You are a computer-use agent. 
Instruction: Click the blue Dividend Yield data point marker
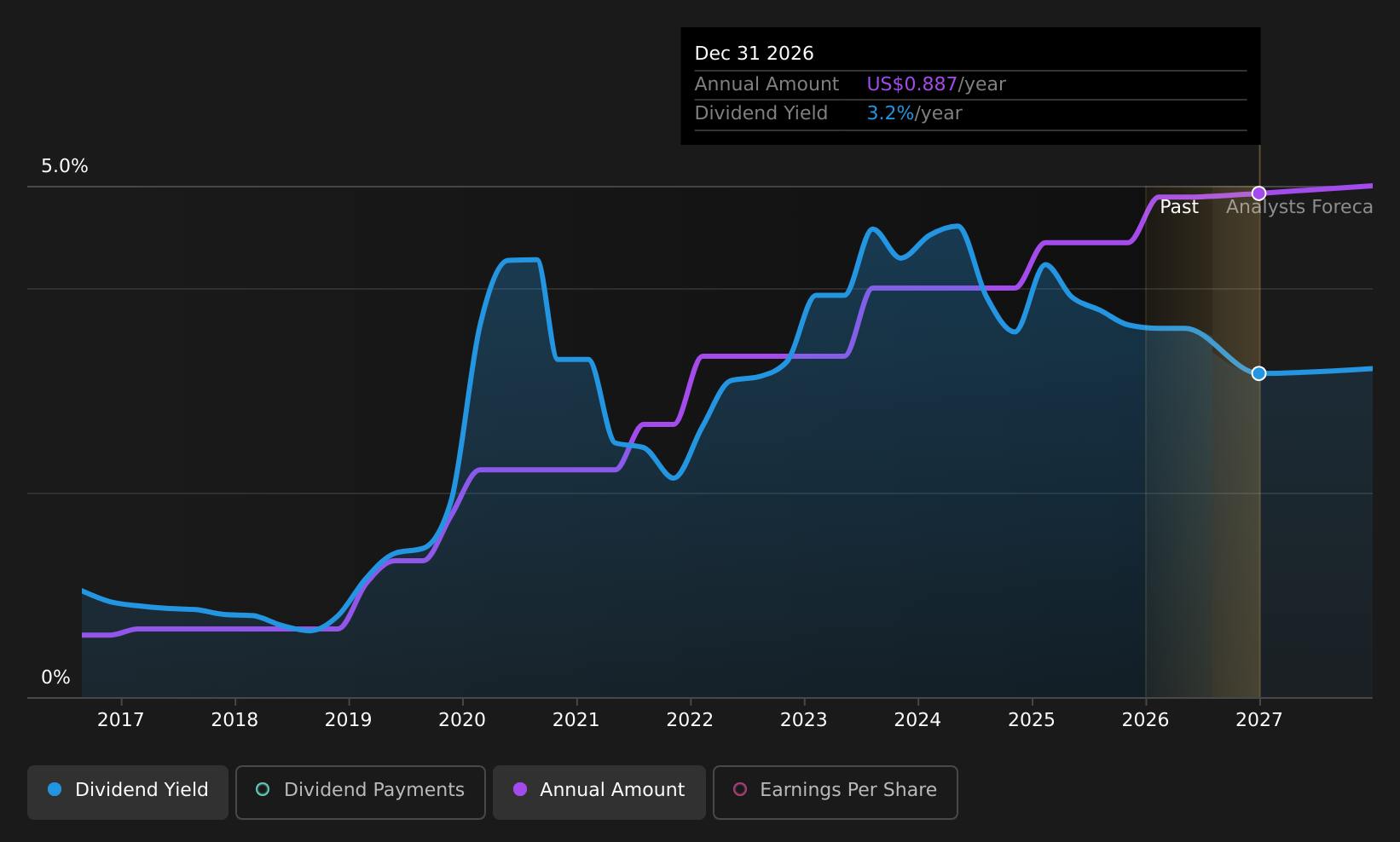[1258, 373]
